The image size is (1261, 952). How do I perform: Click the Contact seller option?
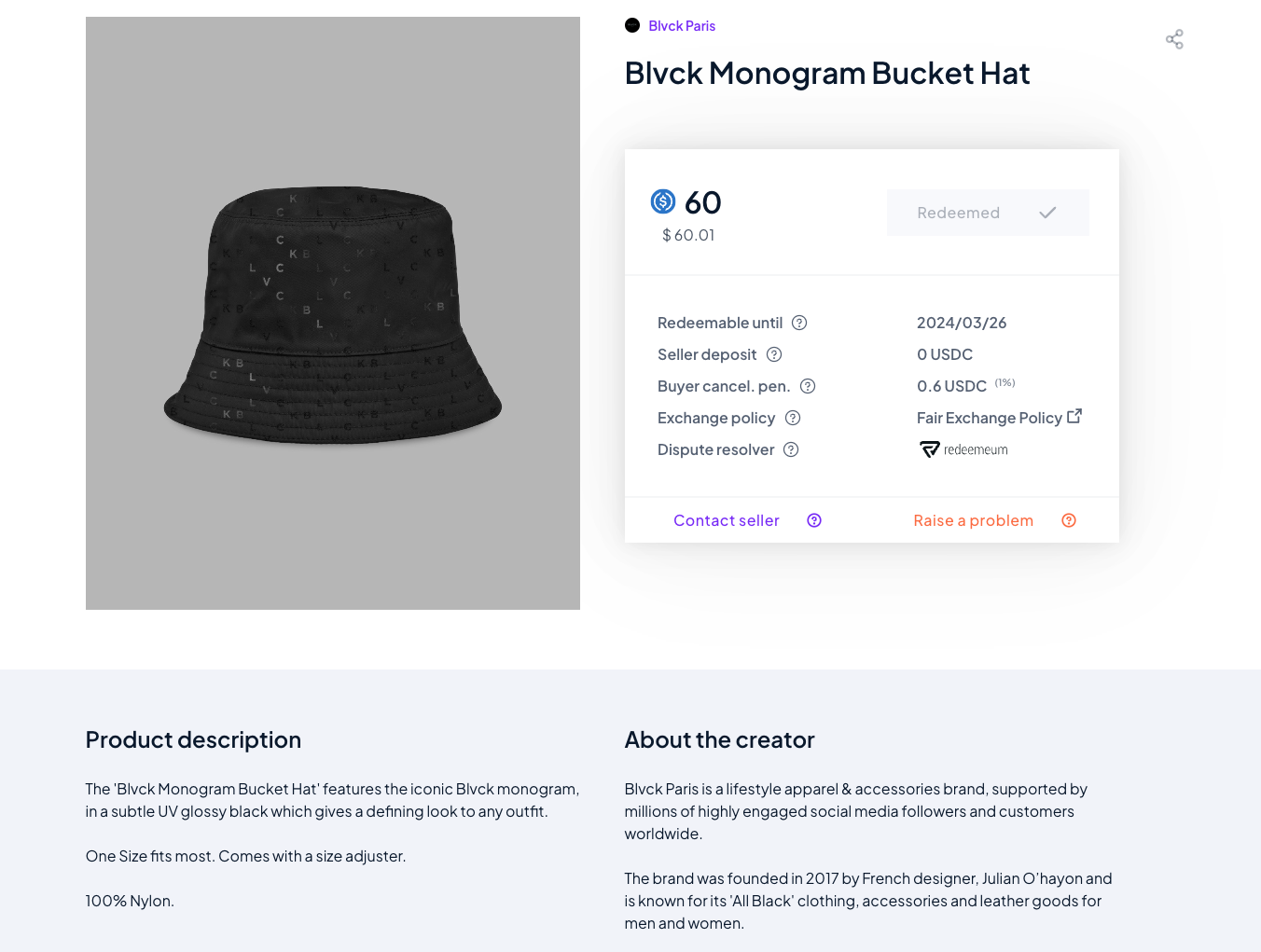(727, 520)
